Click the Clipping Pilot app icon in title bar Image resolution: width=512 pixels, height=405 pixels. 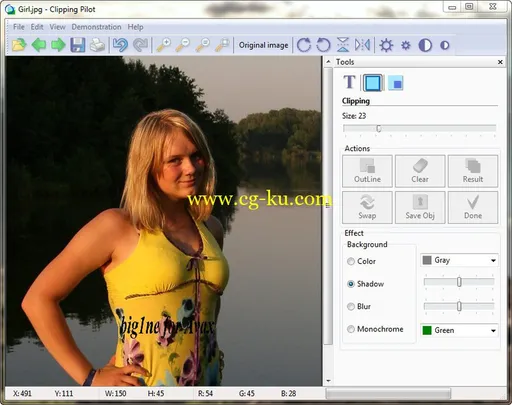tap(10, 9)
